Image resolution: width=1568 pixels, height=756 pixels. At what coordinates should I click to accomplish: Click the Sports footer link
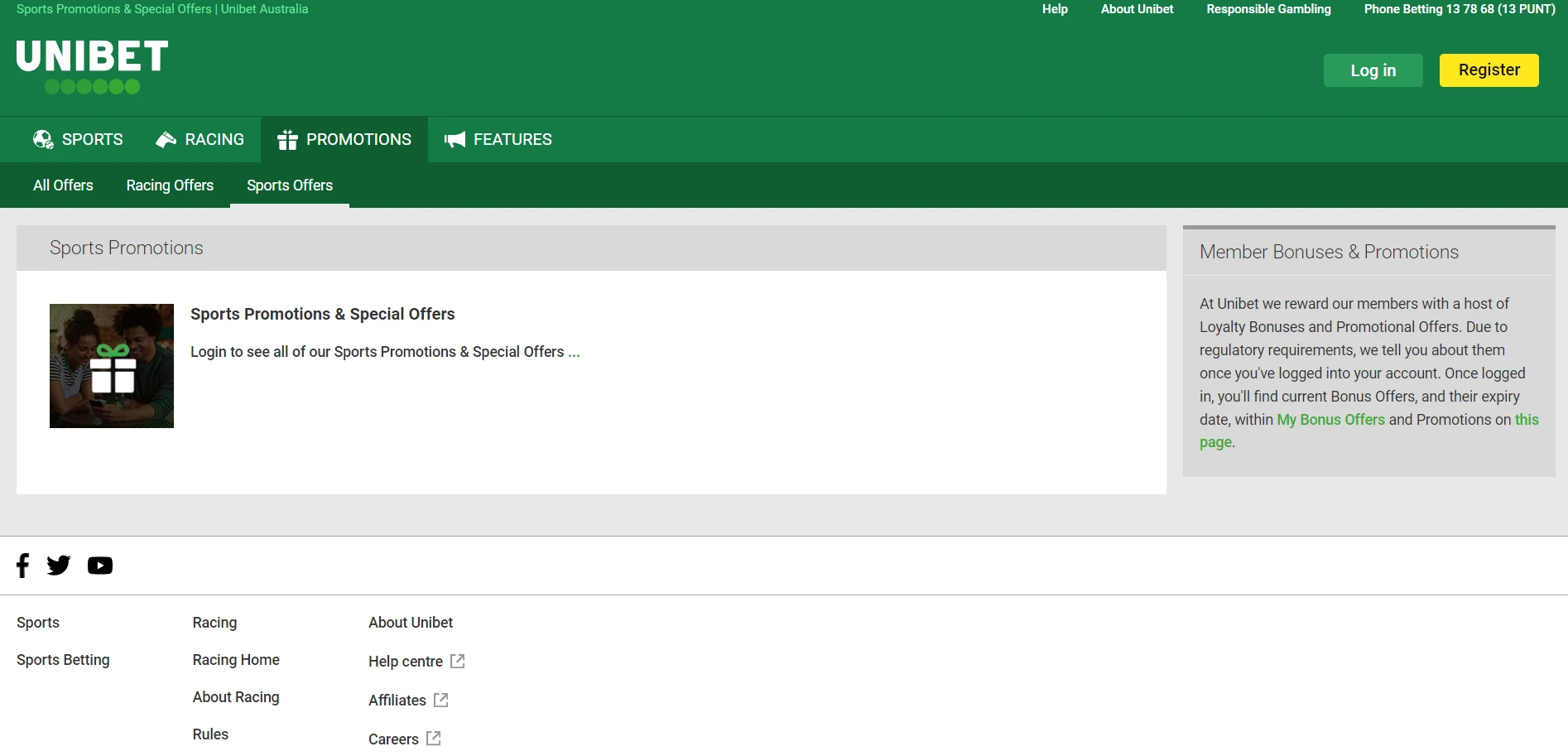[38, 623]
